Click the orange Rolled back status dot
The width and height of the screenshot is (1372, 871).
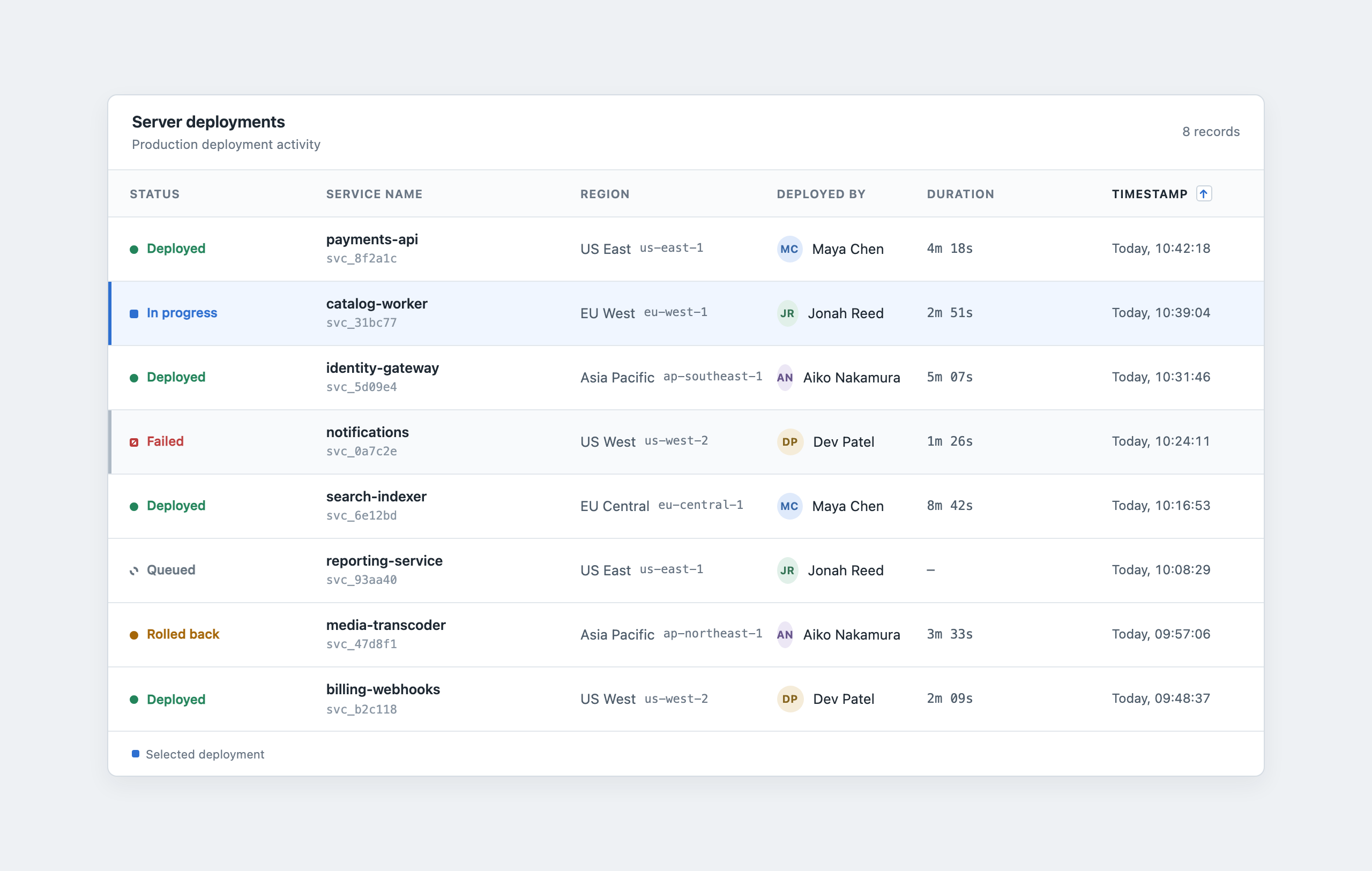click(x=134, y=635)
